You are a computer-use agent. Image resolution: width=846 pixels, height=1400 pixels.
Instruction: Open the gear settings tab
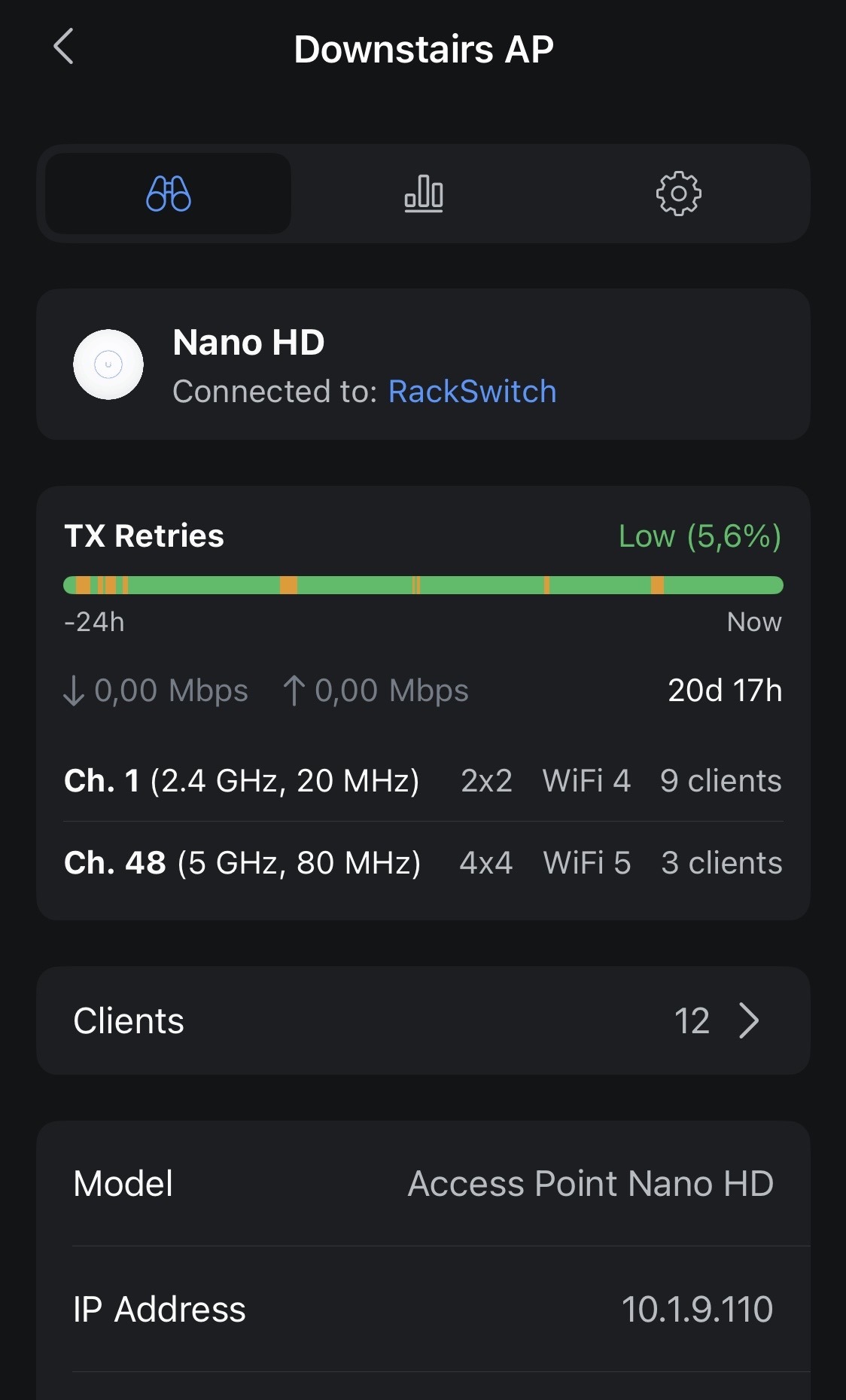pos(678,194)
